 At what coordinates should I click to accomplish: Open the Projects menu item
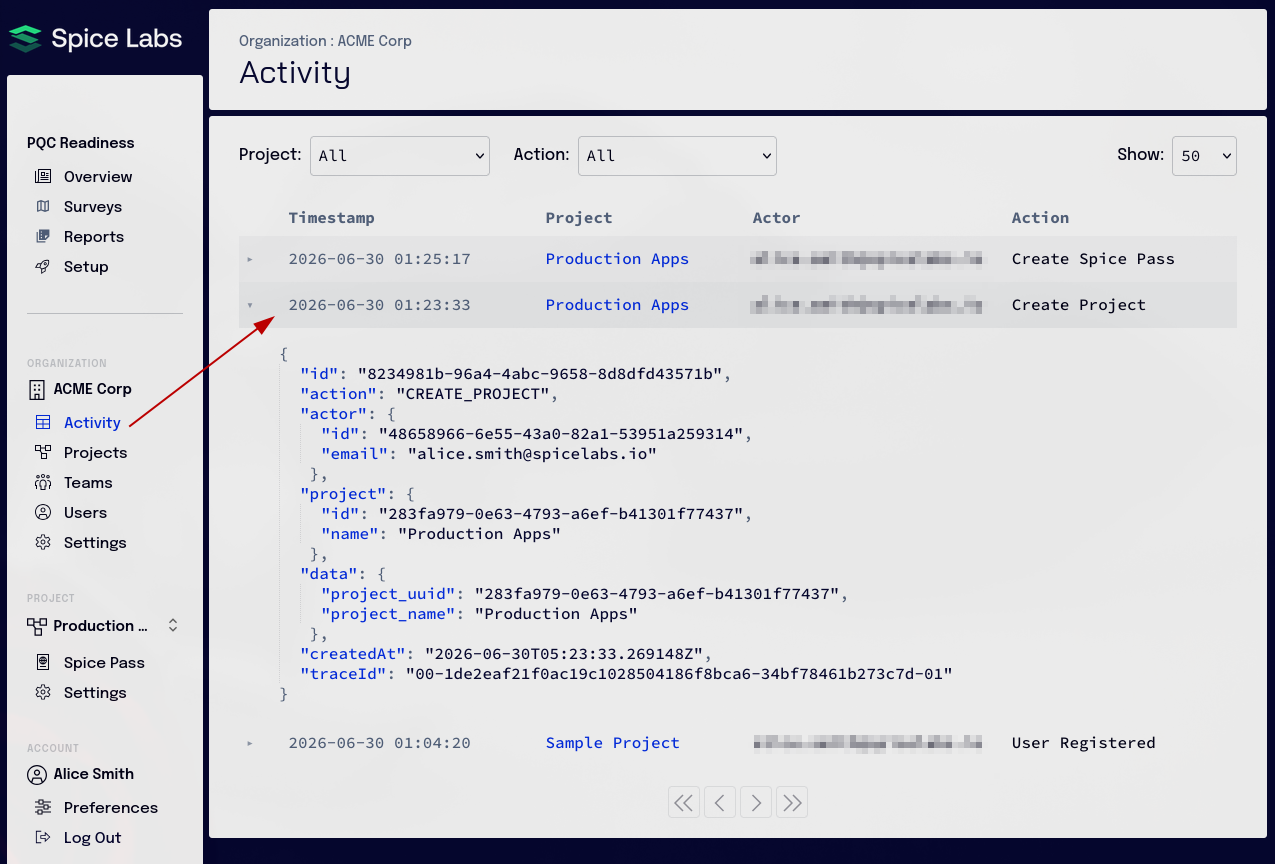[96, 453]
